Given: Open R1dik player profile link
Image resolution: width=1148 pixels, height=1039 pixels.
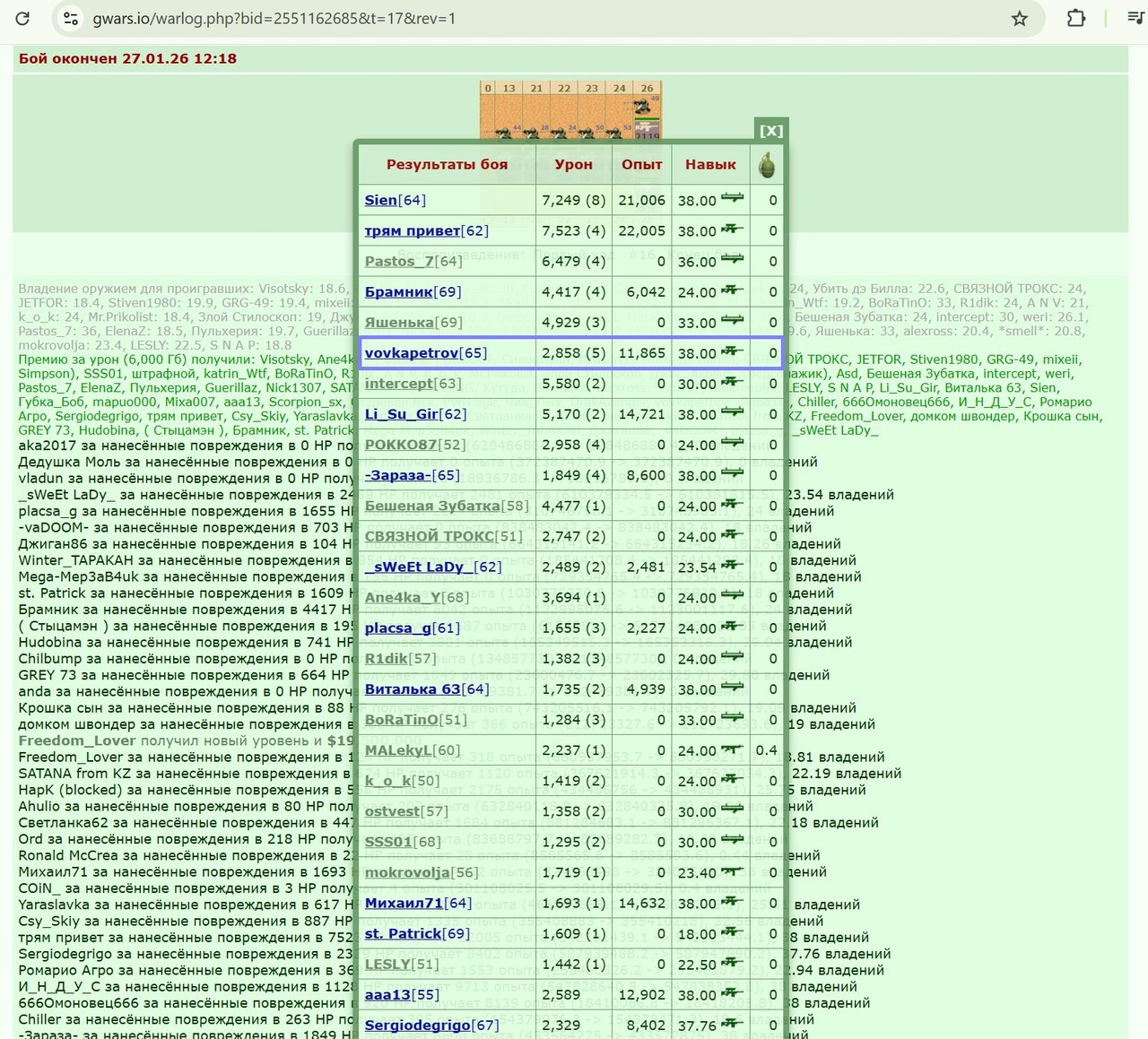Looking at the screenshot, I should [x=386, y=657].
